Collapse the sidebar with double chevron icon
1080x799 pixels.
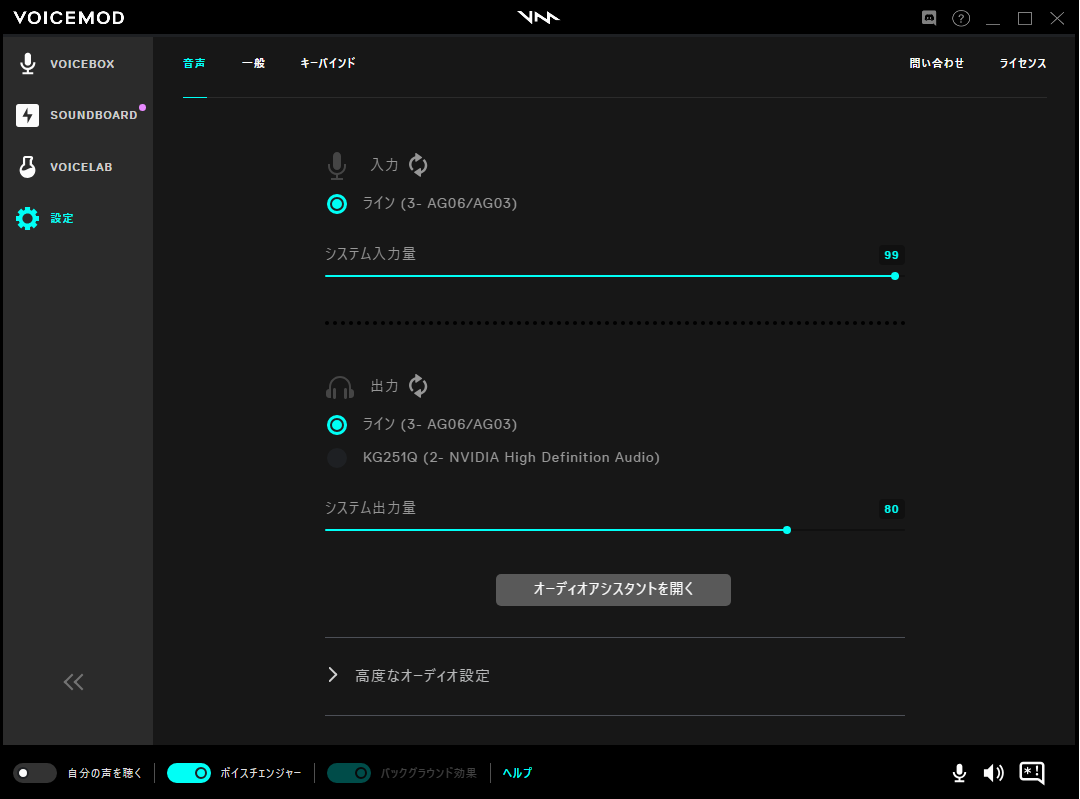tap(74, 682)
